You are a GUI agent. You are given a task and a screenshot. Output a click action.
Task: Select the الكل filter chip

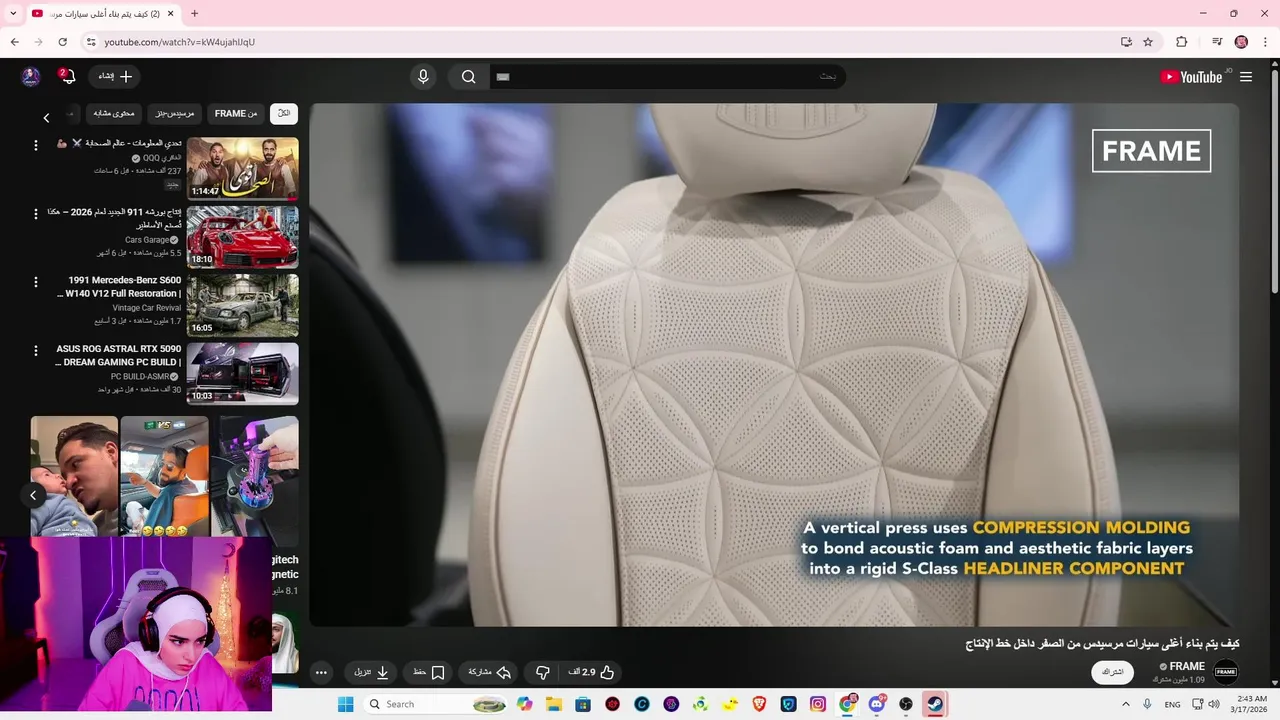click(284, 114)
